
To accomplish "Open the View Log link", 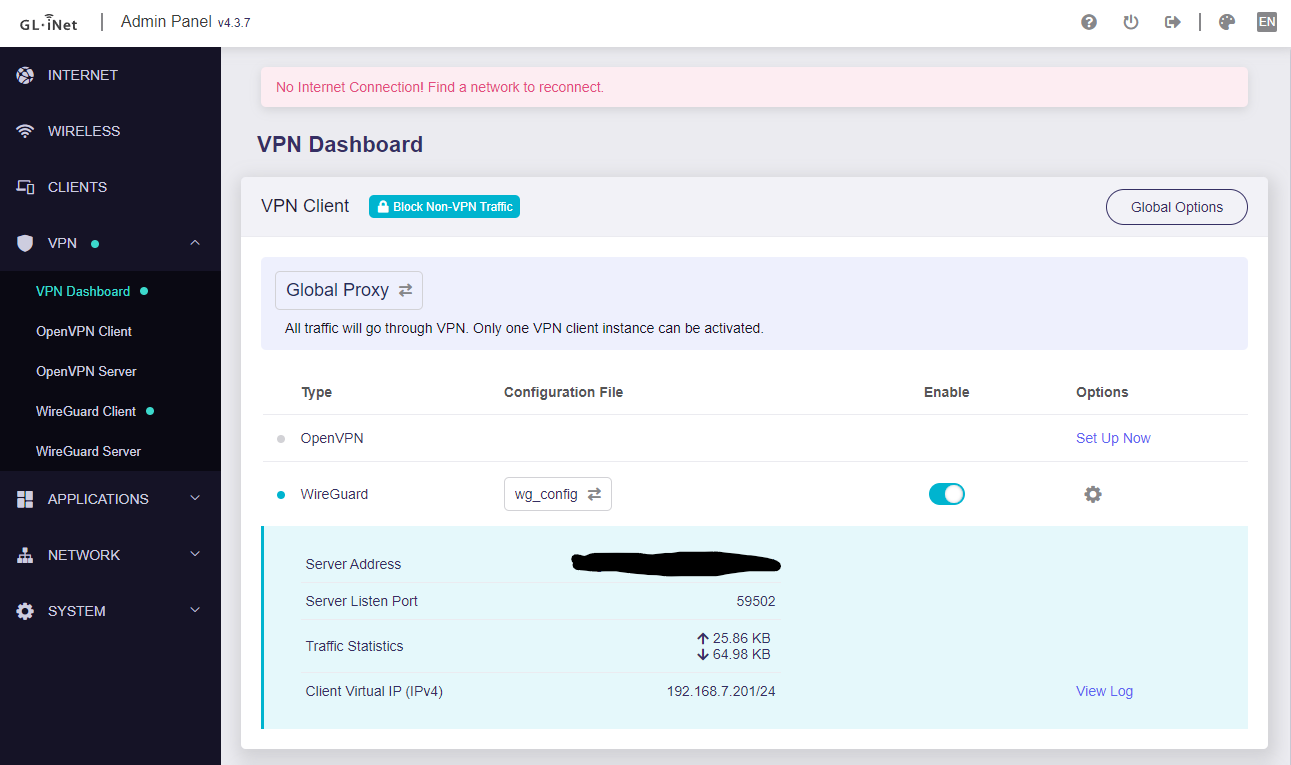I will 1104,691.
